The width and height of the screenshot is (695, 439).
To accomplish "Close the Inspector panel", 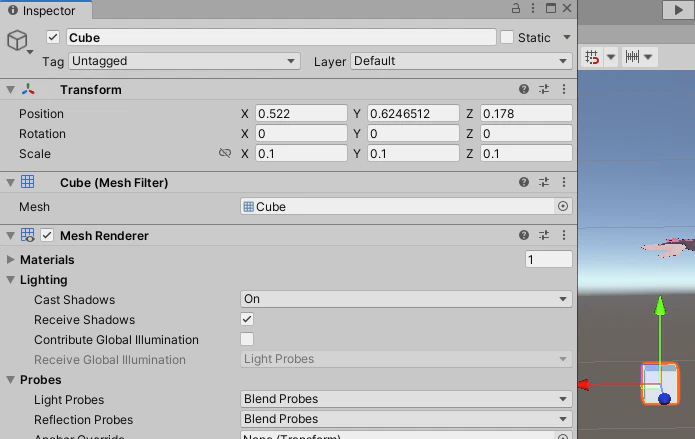I will 567,8.
